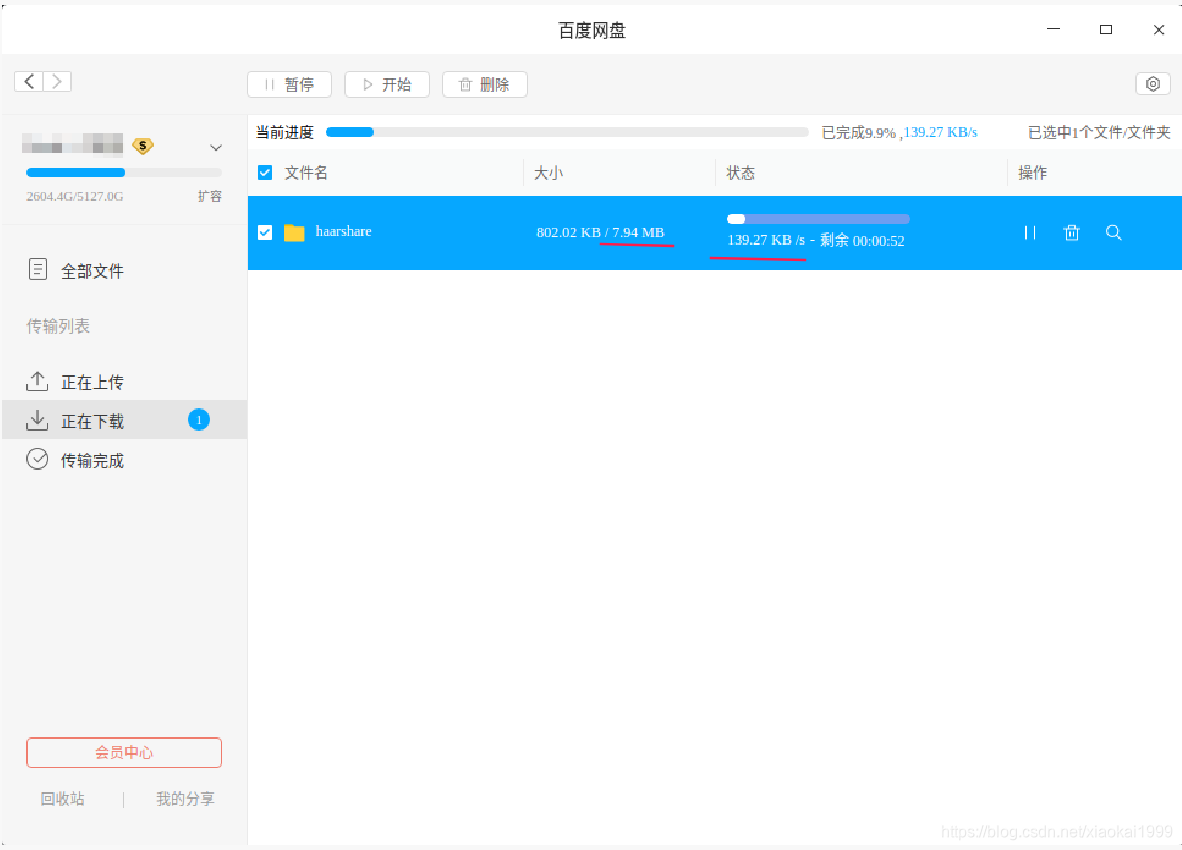Click the 当前进度 overall progress bar

click(567, 132)
